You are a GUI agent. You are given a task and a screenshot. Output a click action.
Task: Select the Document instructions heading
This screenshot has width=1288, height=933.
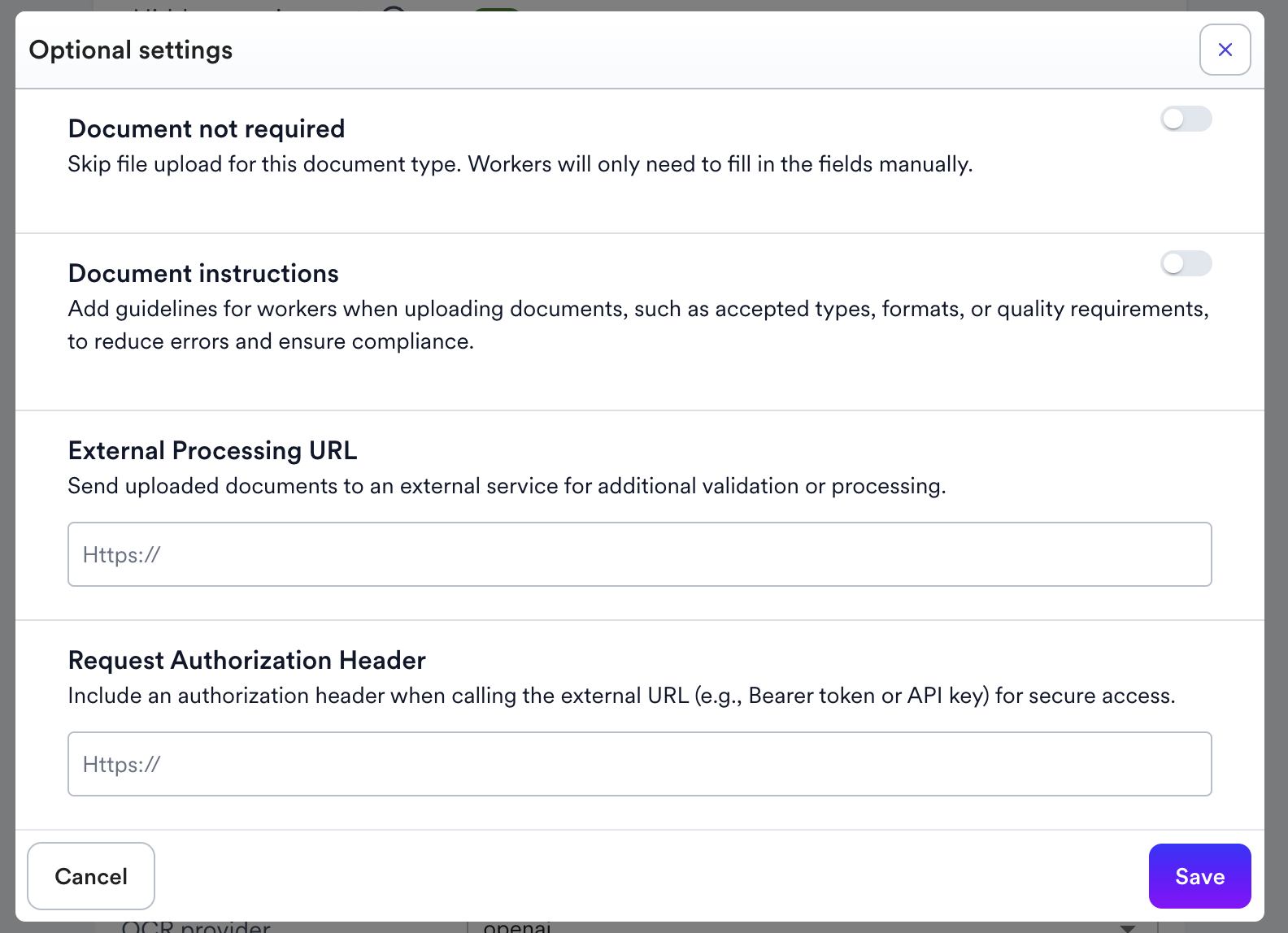point(203,273)
